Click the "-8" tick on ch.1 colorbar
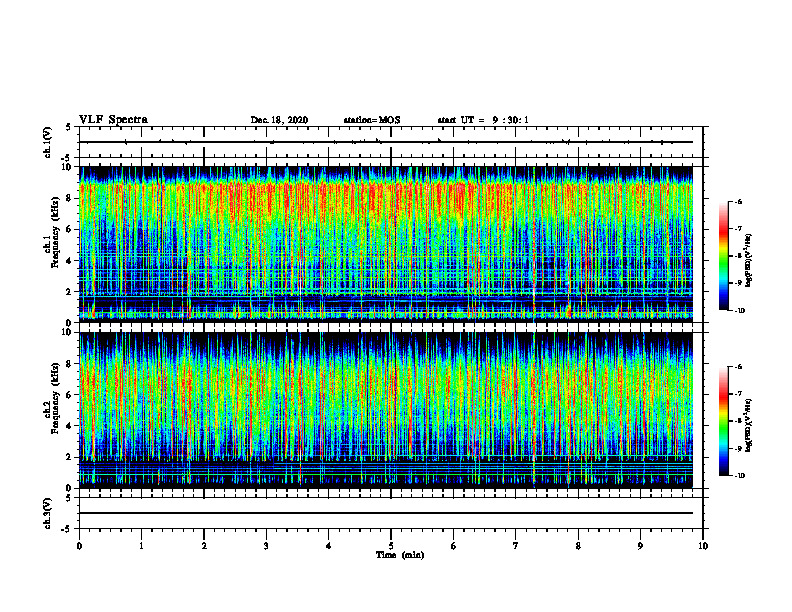 coord(738,256)
